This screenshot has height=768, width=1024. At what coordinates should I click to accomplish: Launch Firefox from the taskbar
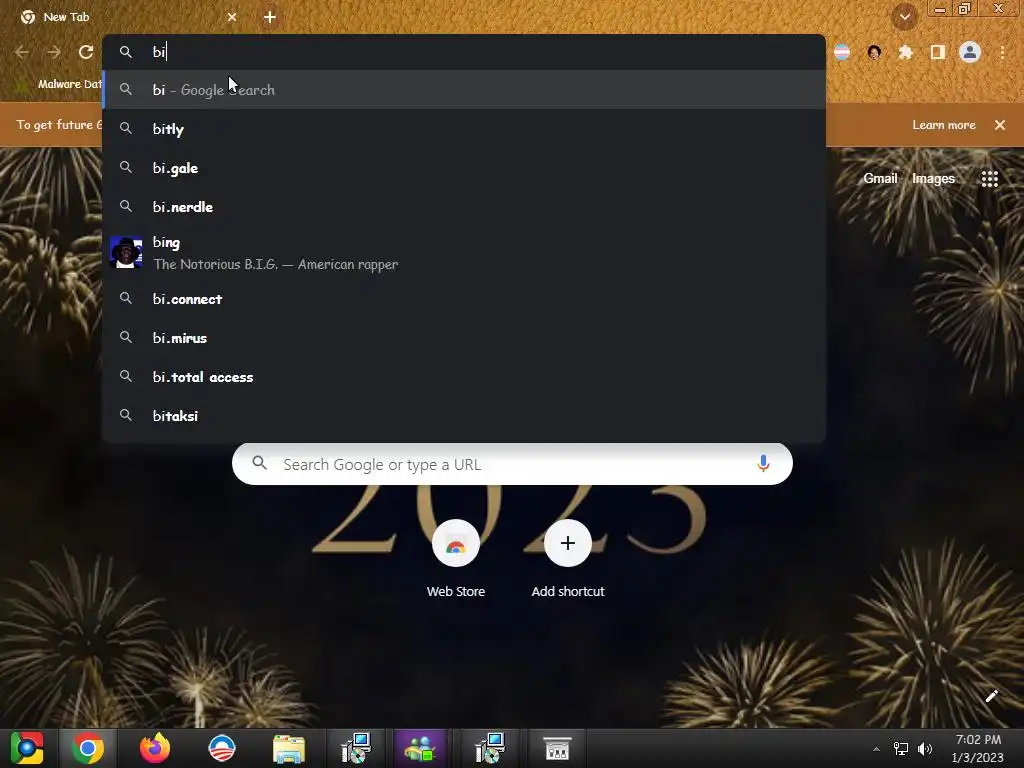pos(155,748)
